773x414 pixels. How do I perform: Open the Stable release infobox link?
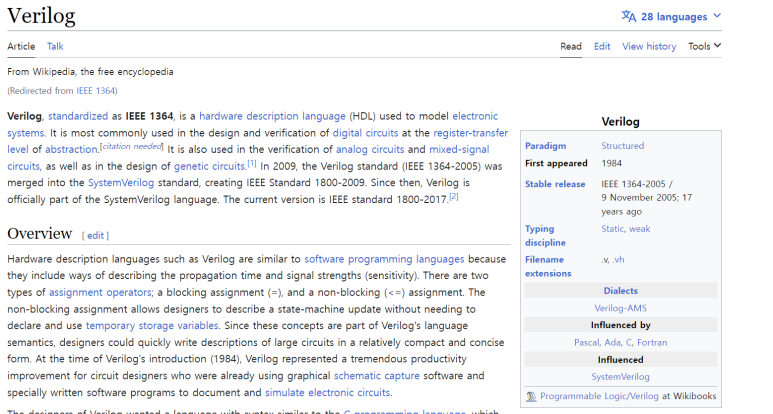555,184
